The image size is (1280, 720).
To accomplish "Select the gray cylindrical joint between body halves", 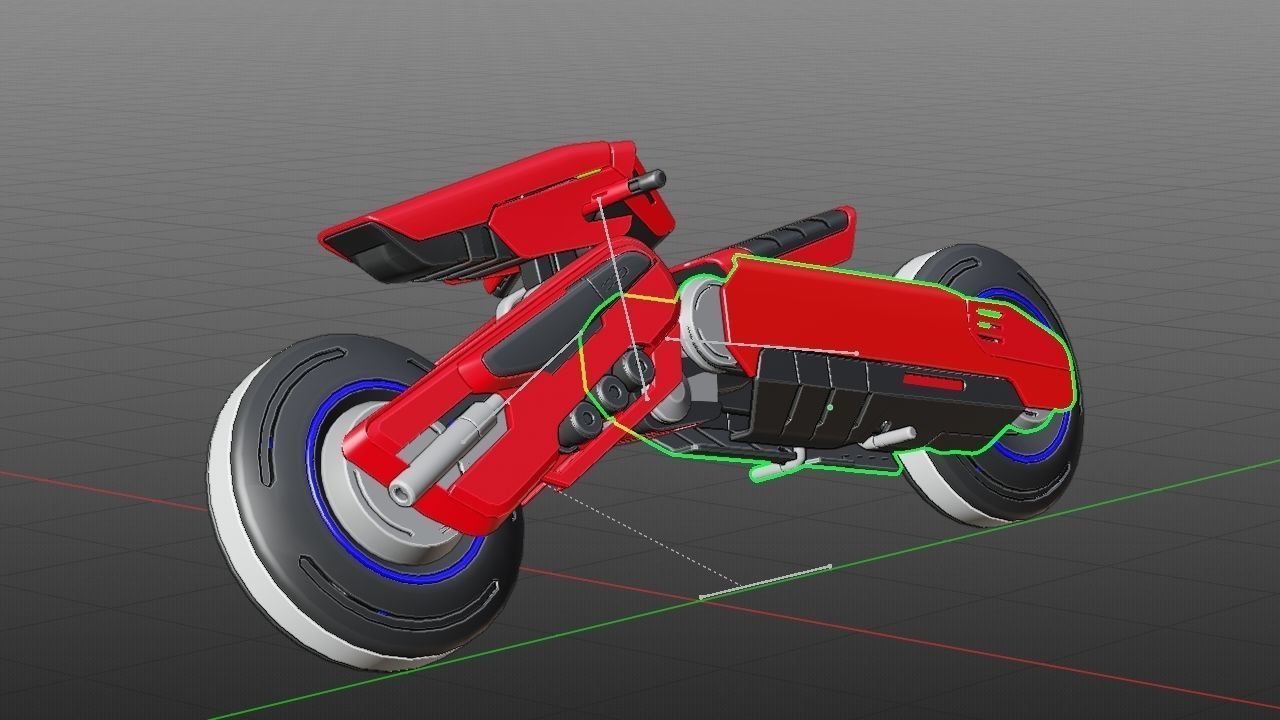I will pyautogui.click(x=704, y=320).
